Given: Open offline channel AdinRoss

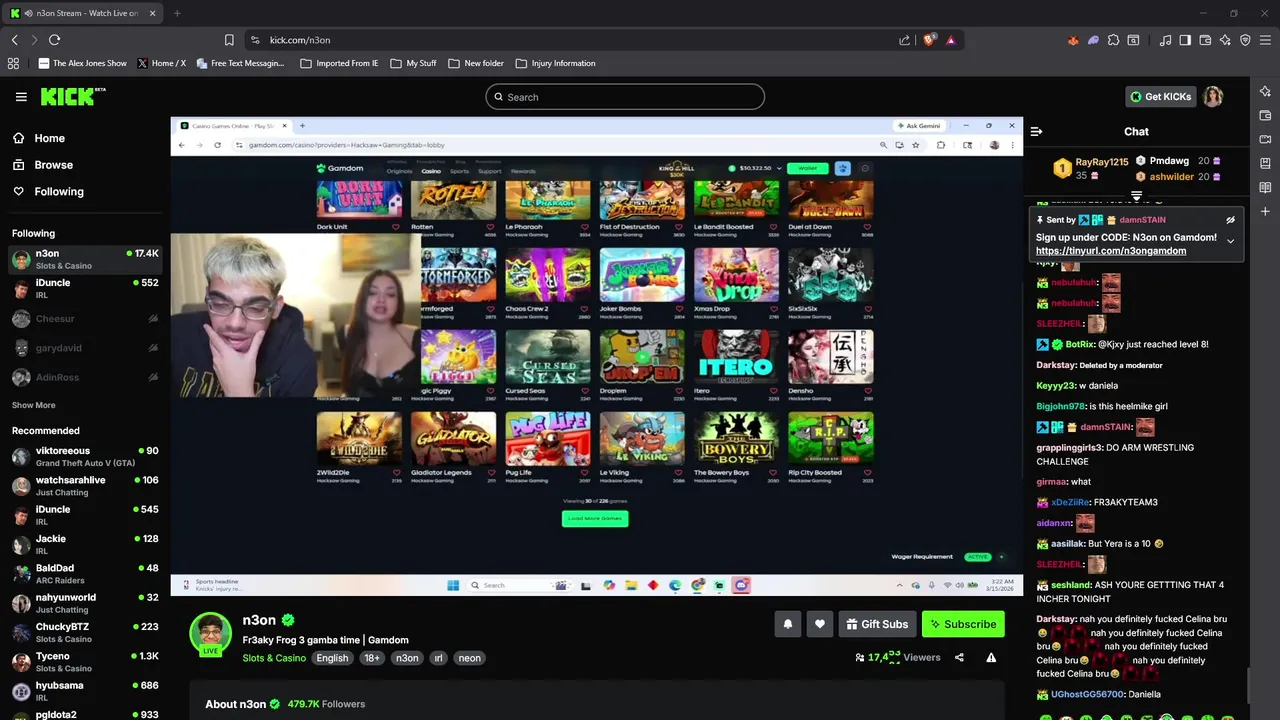Looking at the screenshot, I should (x=85, y=377).
